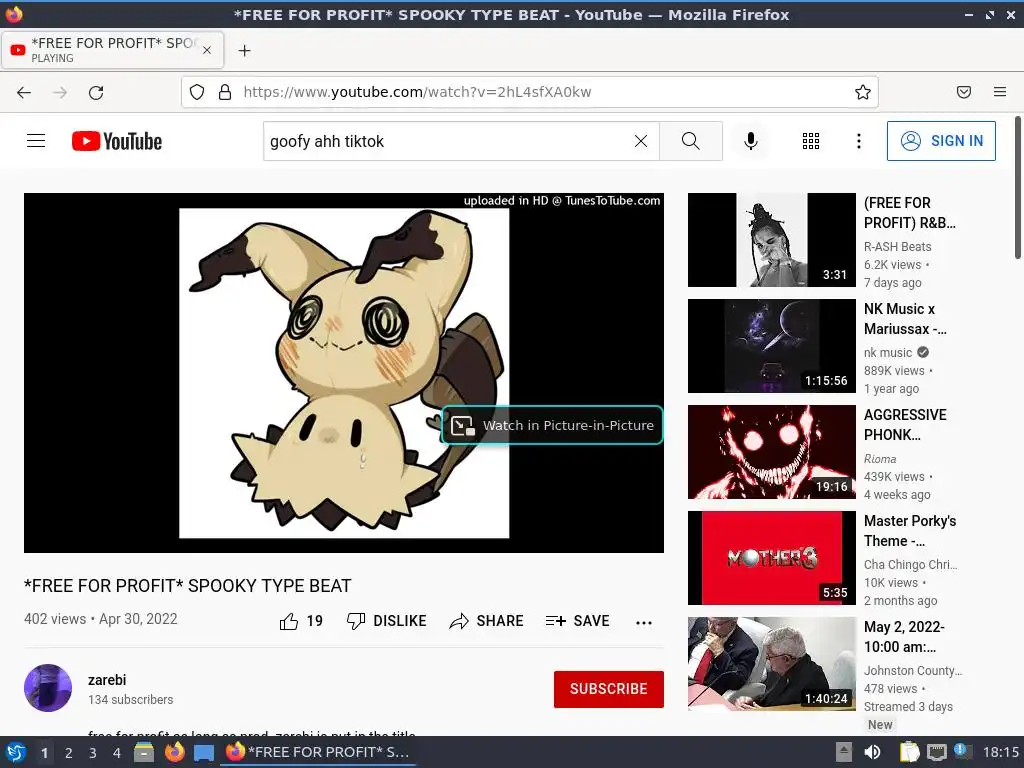Open the Firefox application menu
1024x768 pixels.
(x=1000, y=92)
